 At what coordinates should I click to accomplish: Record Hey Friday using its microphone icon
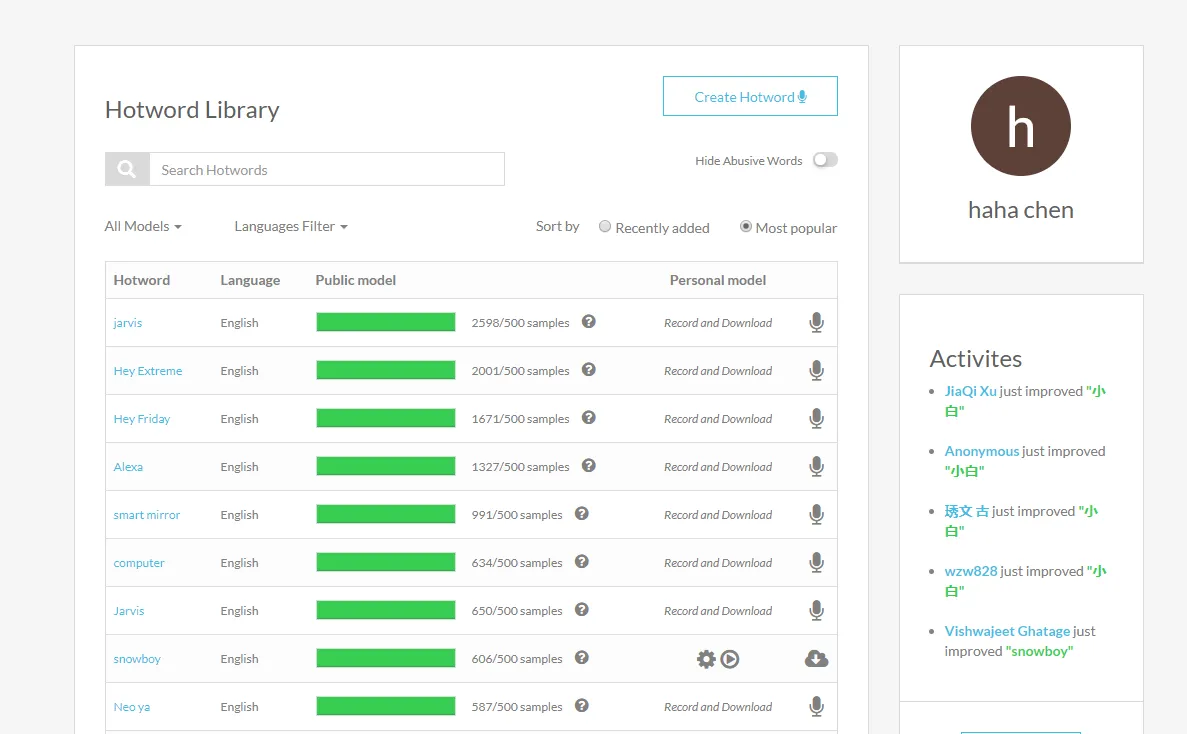click(x=816, y=418)
